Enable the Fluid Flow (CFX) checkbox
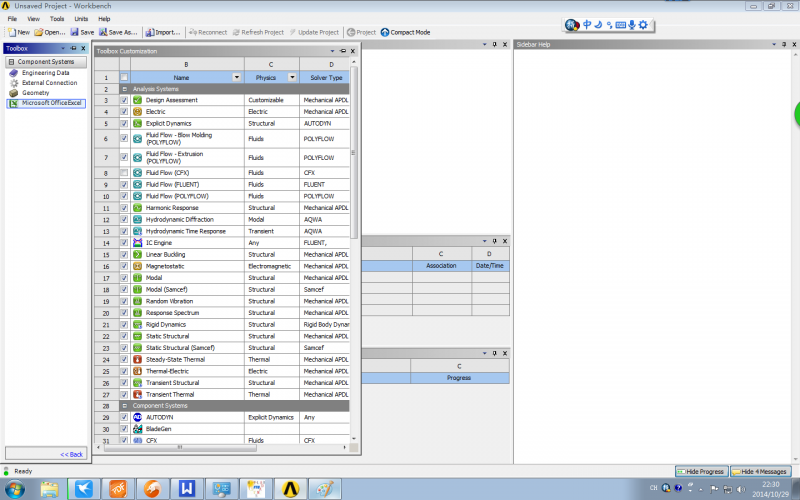Viewport: 800px width, 500px height. pyautogui.click(x=124, y=173)
